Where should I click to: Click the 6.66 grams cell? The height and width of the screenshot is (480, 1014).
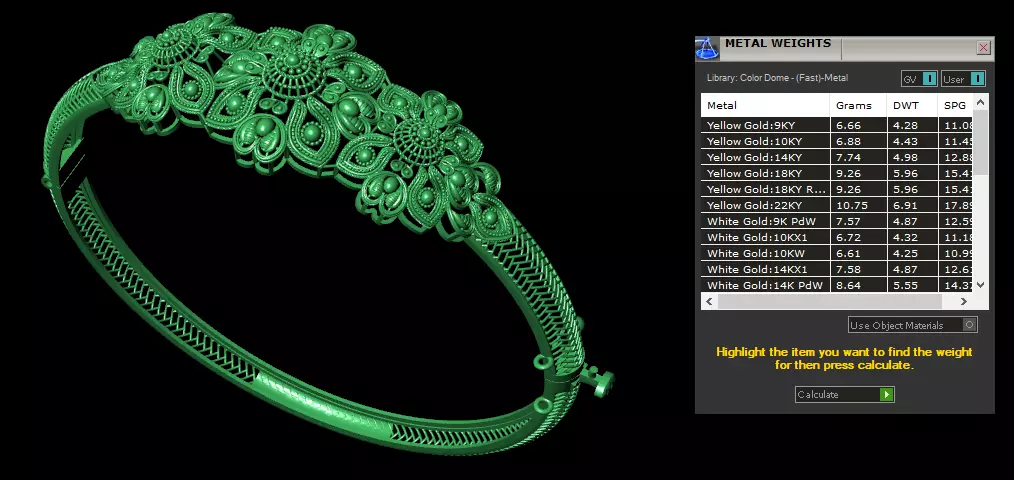point(858,125)
